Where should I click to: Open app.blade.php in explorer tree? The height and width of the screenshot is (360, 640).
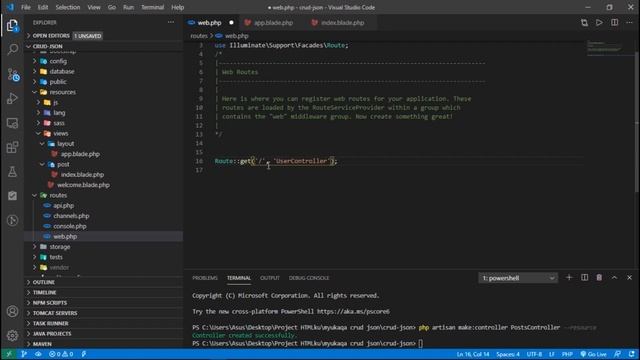[80, 154]
